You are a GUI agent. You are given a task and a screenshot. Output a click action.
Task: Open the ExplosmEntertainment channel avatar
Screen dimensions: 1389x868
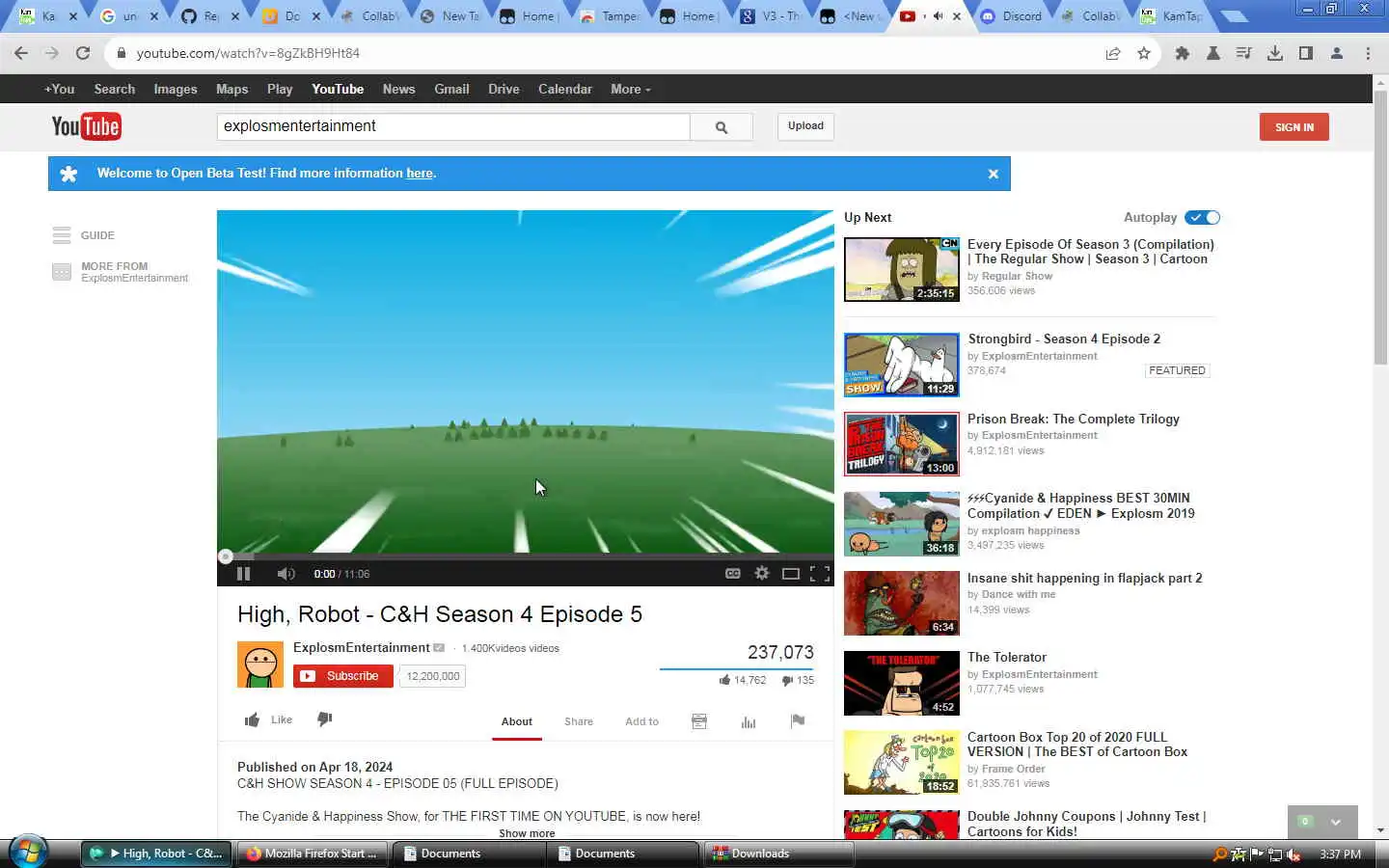[x=260, y=665]
